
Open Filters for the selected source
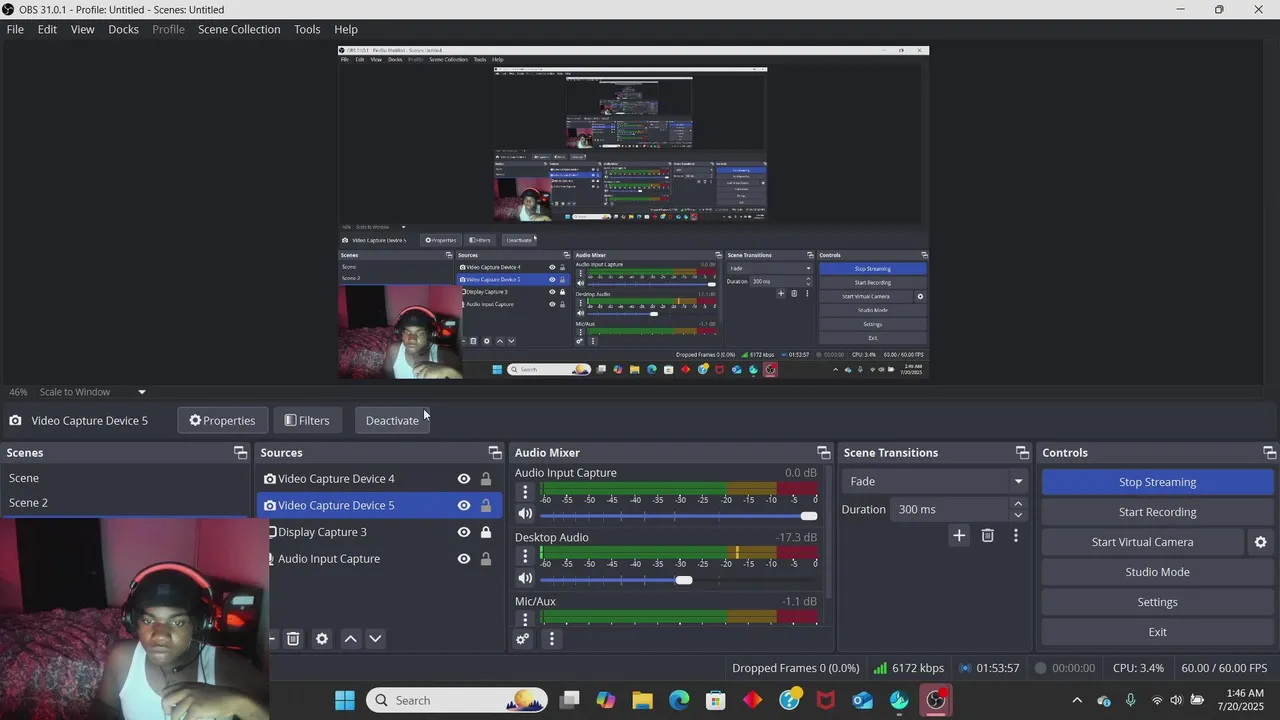(307, 420)
